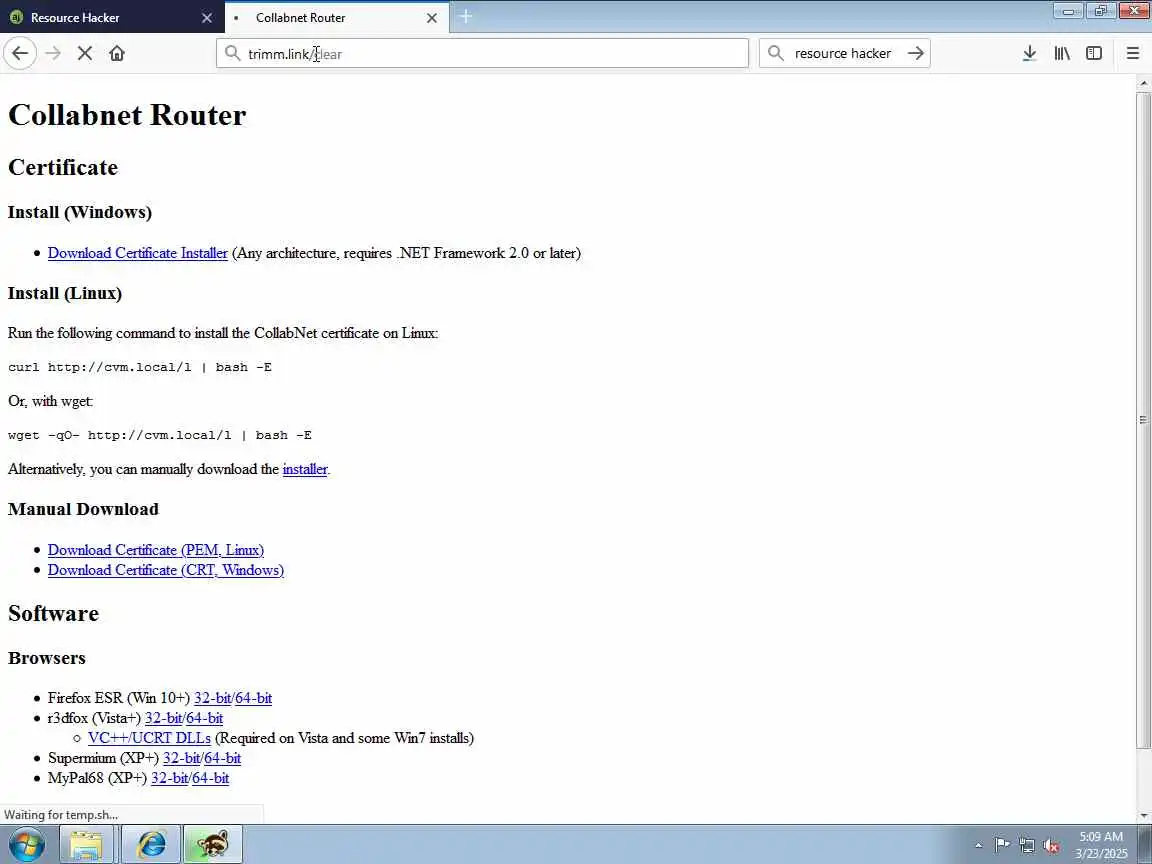Close the Resource Hacker tab

207,18
